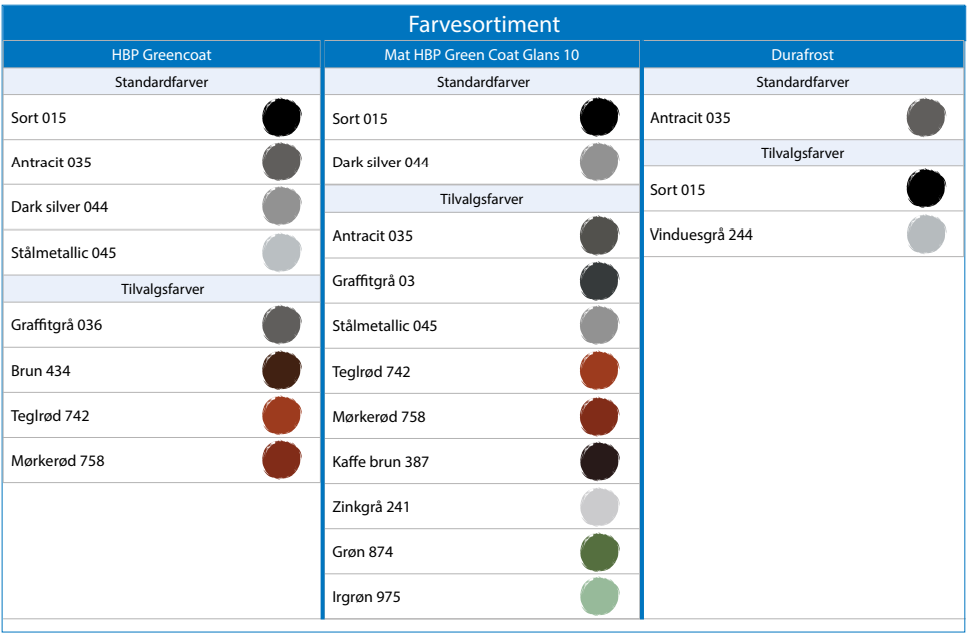Select the 'Irgrøn 975' text
This screenshot has height=633, width=967.
click(x=366, y=597)
